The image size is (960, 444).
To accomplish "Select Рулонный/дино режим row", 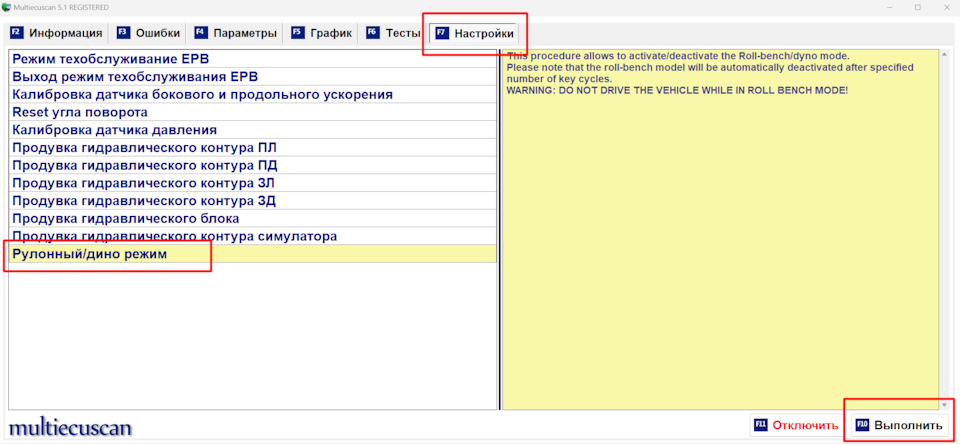I will pyautogui.click(x=253, y=254).
